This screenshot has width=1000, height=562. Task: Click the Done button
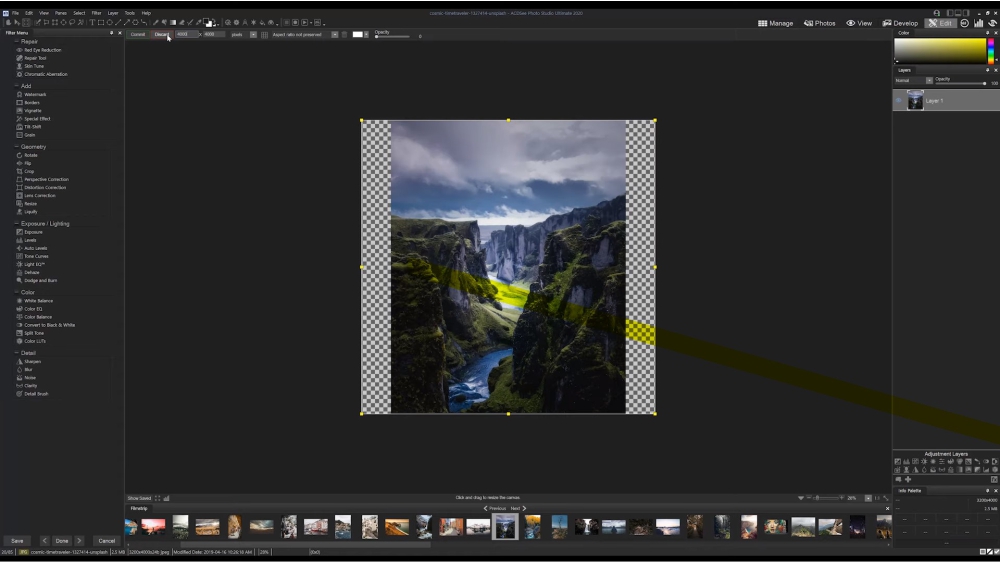[62, 541]
